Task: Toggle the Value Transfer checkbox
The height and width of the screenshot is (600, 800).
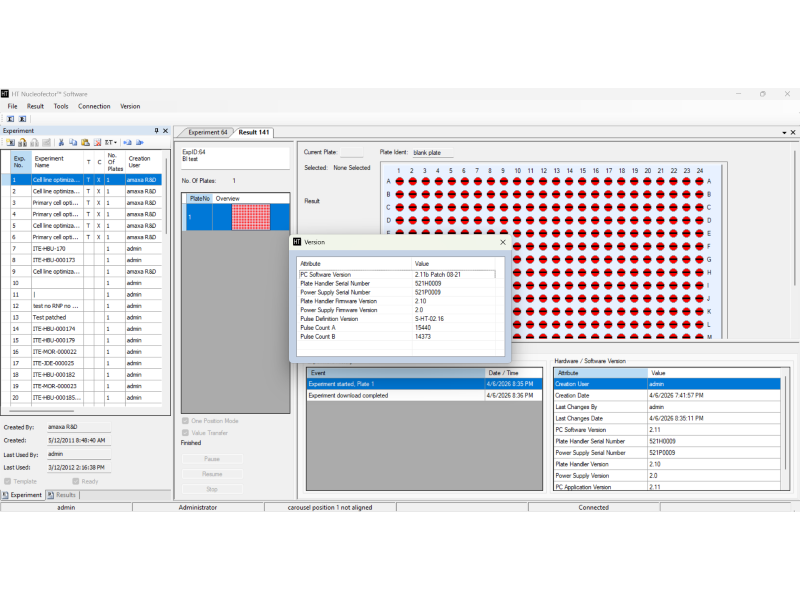Action: point(185,432)
